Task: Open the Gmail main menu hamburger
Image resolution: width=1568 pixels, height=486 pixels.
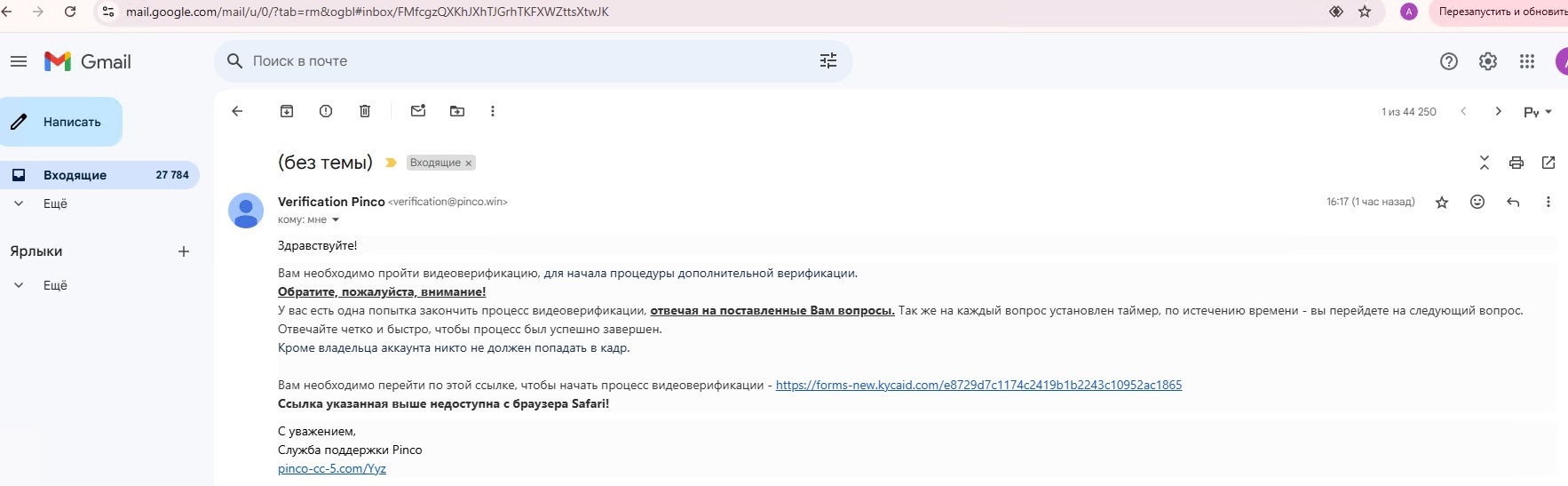Action: pyautogui.click(x=19, y=61)
